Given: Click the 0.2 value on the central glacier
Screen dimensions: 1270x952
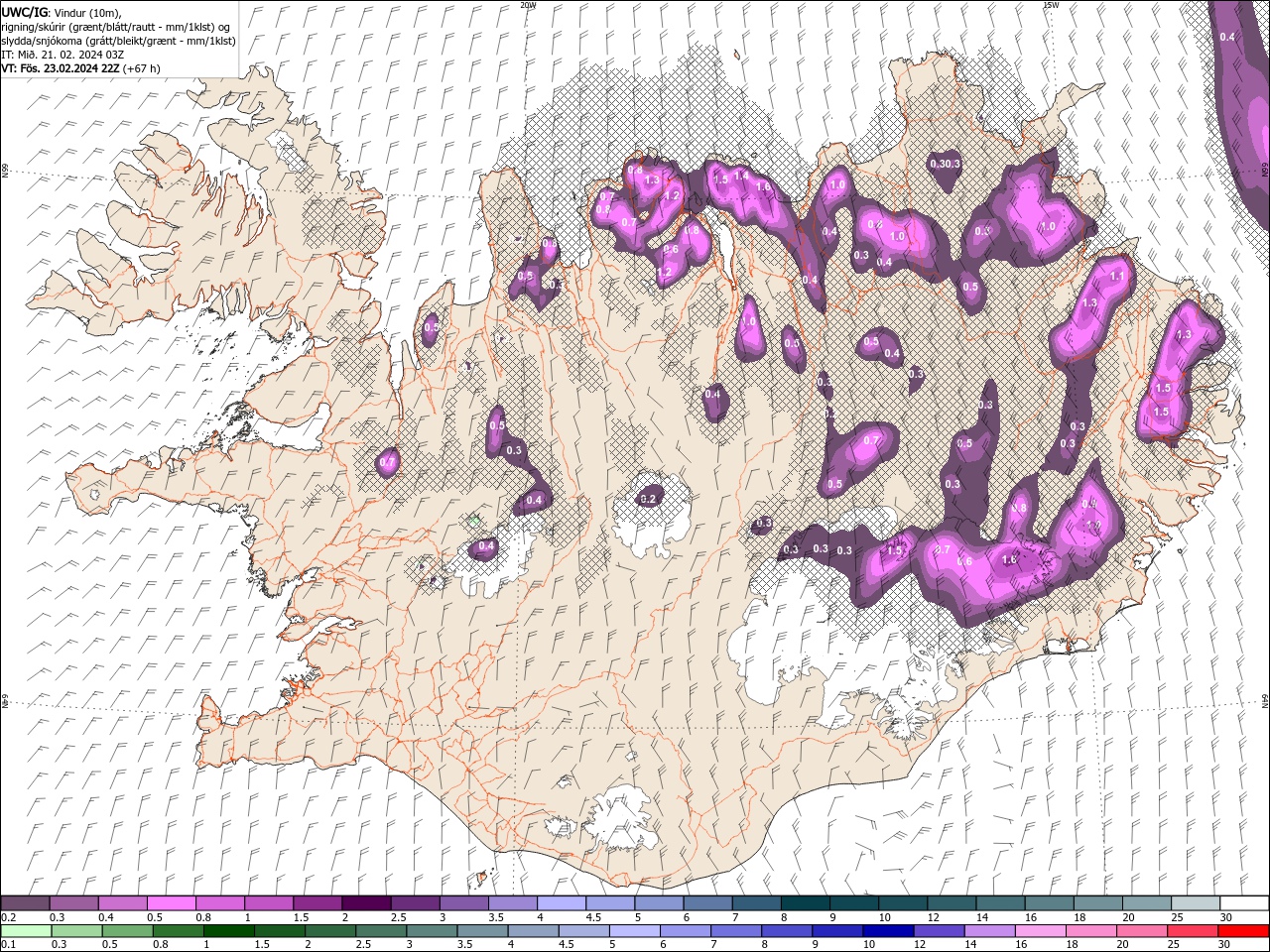Looking at the screenshot, I should tap(649, 499).
